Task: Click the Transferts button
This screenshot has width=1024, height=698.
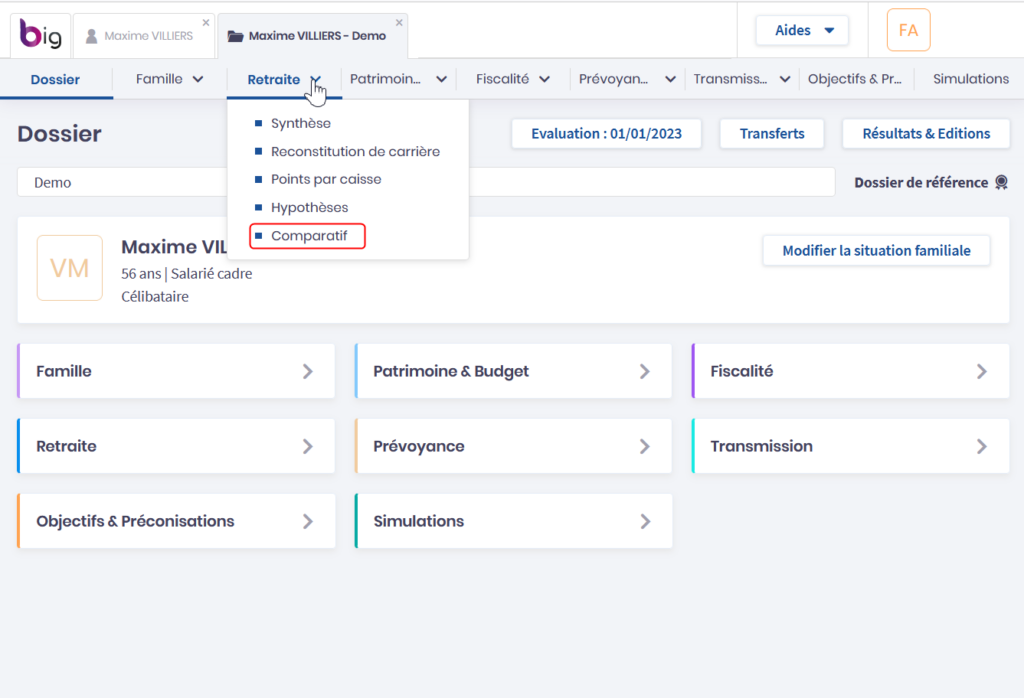Action: [771, 134]
